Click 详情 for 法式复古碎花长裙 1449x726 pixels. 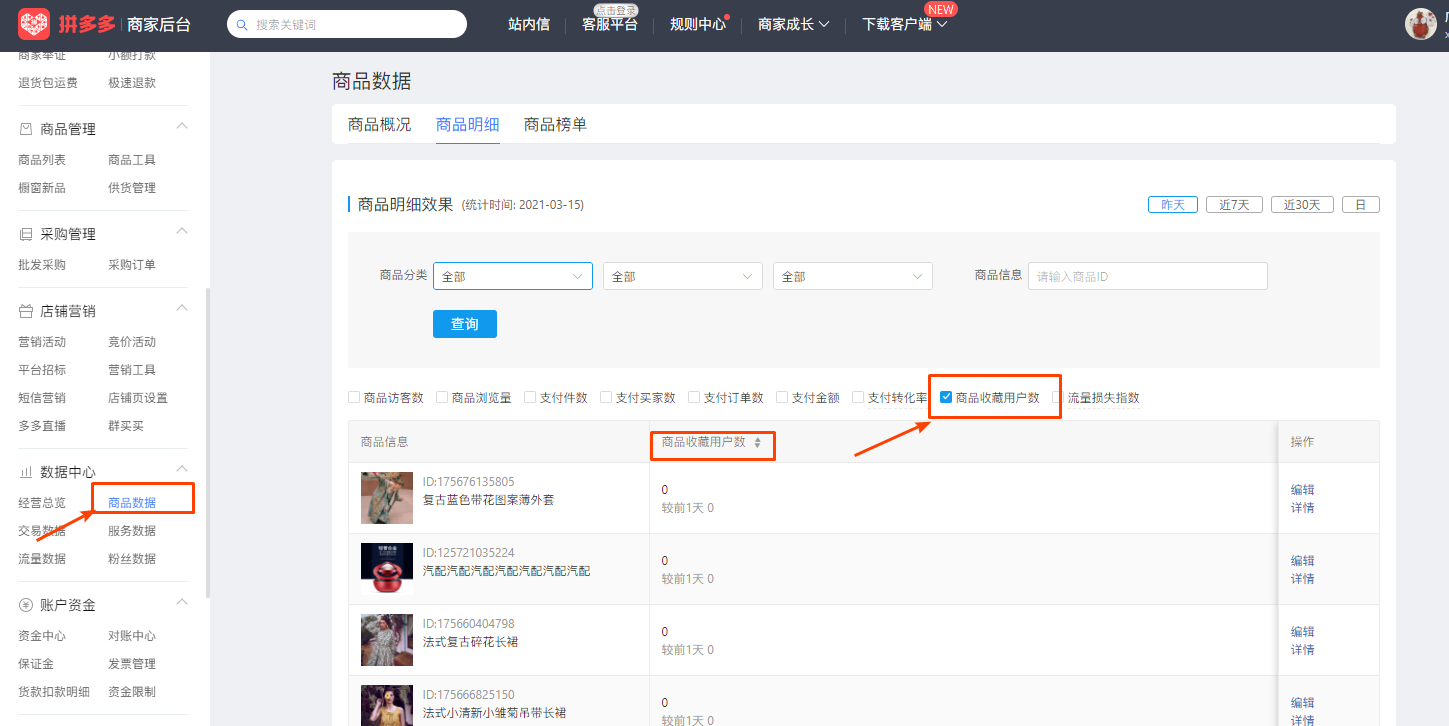pos(1302,650)
